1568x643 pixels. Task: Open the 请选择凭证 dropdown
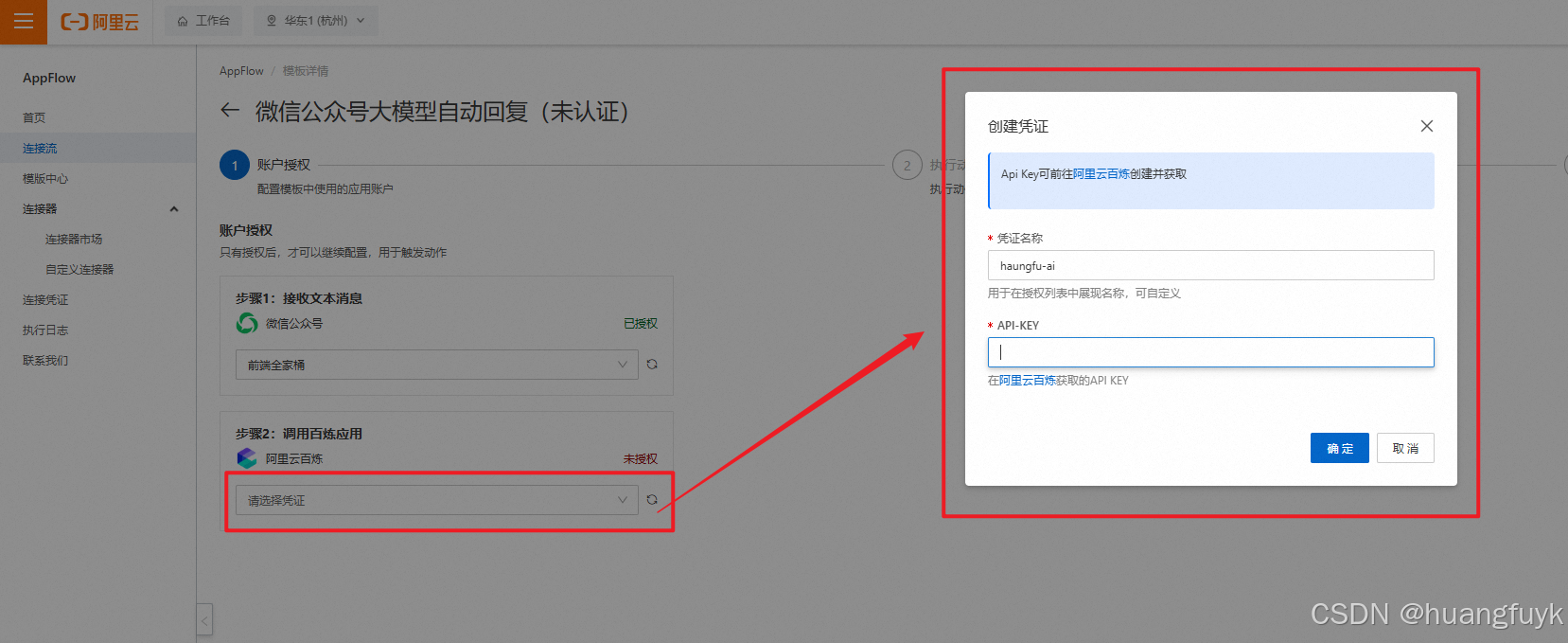click(x=437, y=500)
